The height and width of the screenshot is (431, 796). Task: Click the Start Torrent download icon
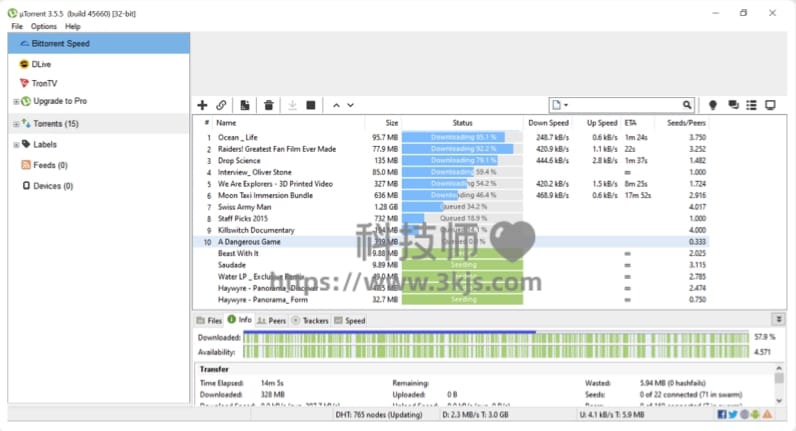pyautogui.click(x=292, y=105)
